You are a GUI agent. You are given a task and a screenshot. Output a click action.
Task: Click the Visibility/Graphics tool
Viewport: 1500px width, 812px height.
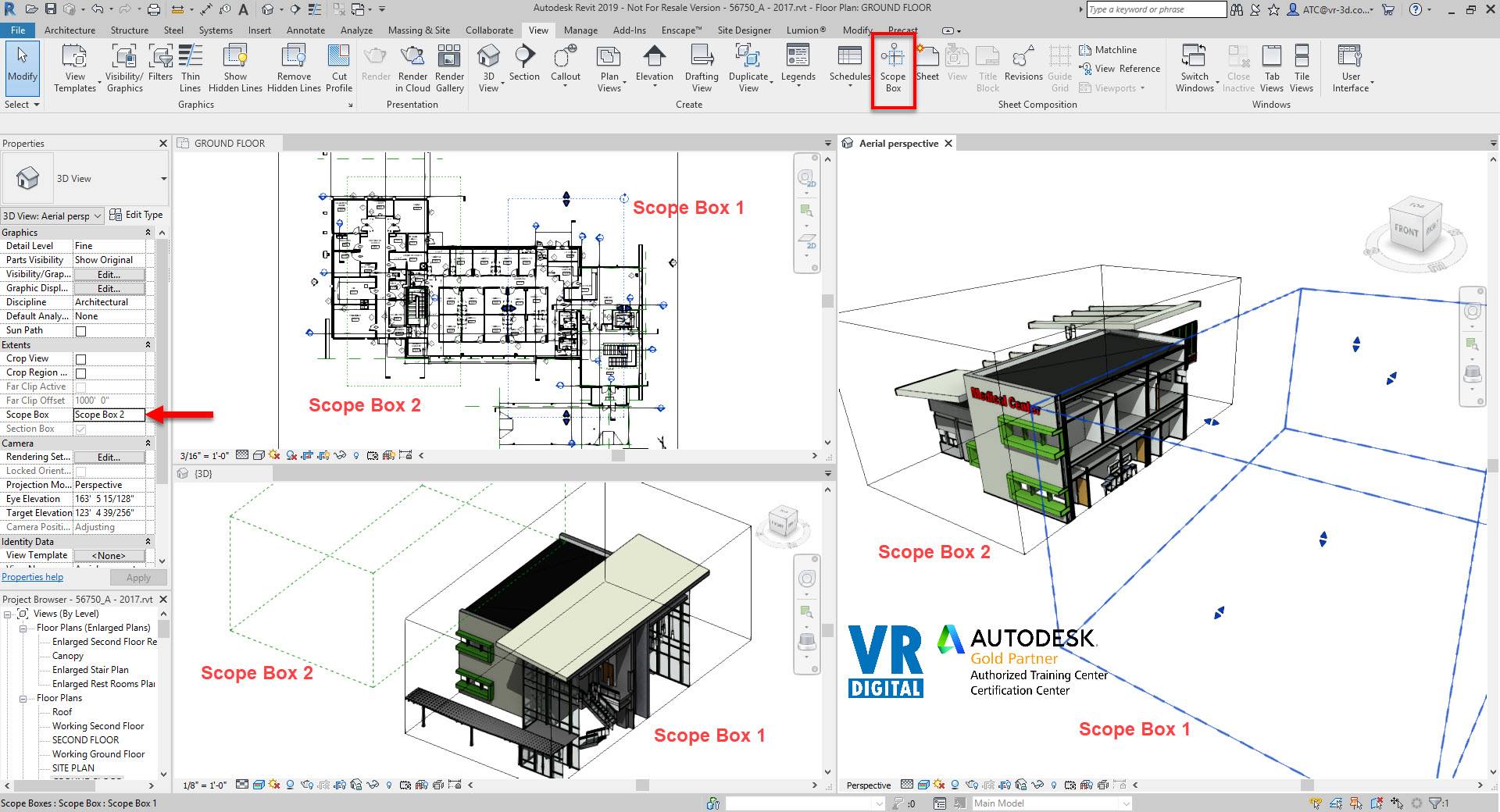(124, 68)
